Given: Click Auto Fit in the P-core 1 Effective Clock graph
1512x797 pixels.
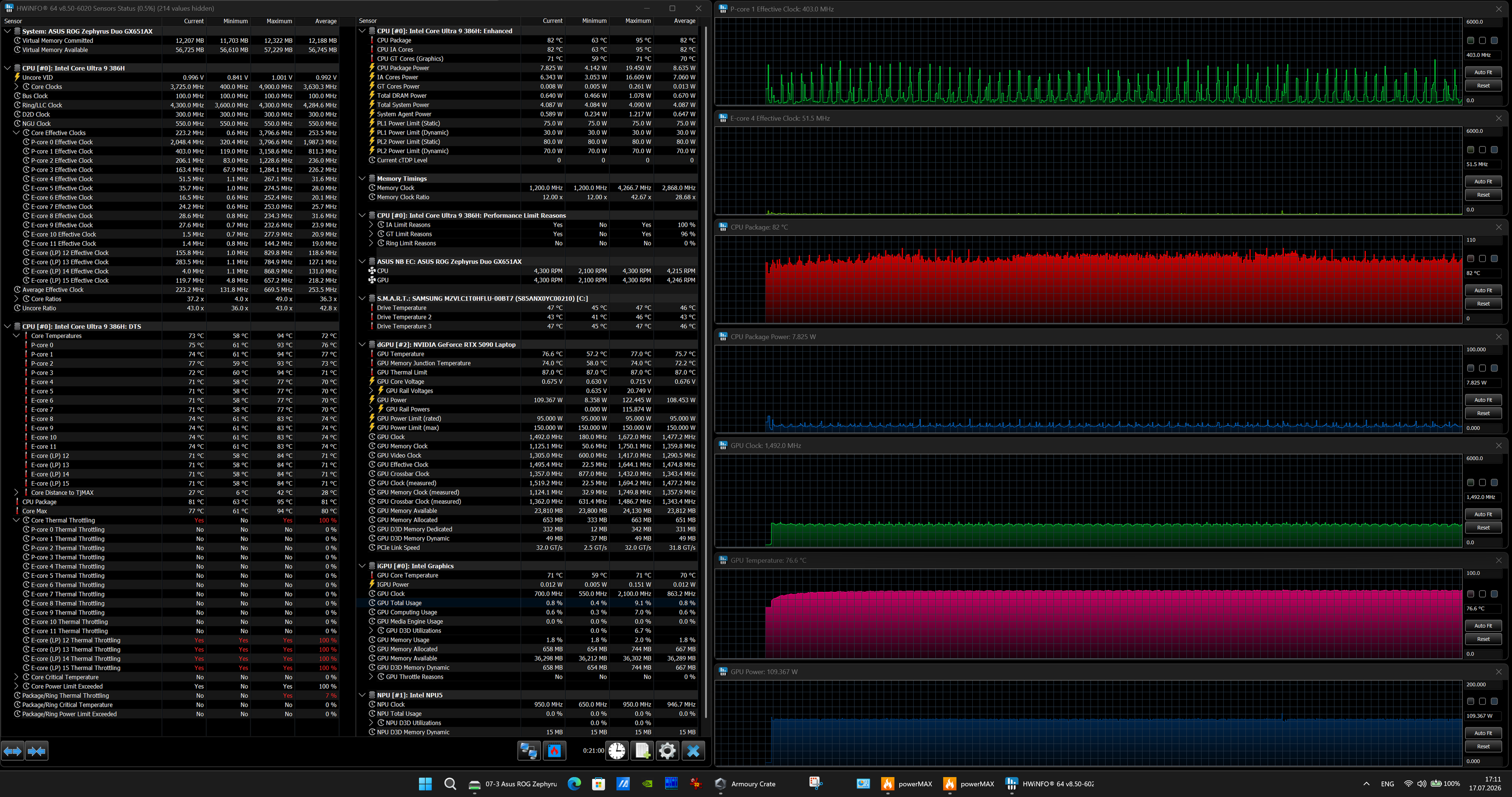Looking at the screenshot, I should click(x=1483, y=72).
